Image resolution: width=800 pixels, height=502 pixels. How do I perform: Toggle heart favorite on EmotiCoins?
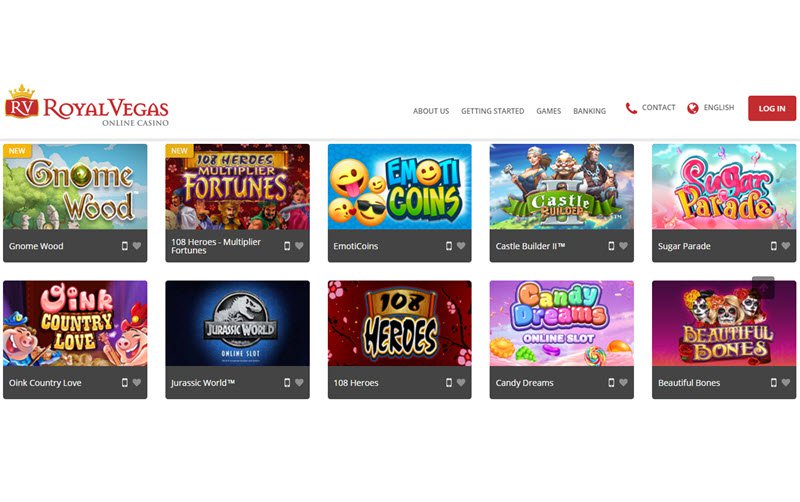(461, 246)
